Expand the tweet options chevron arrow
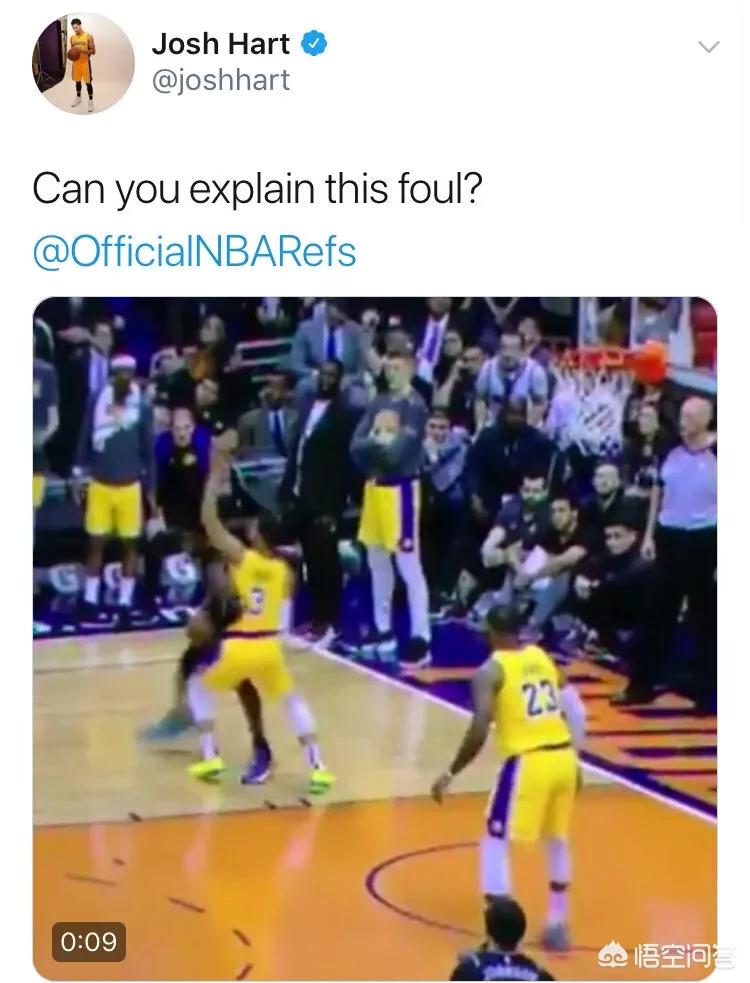This screenshot has height=983, width=750. point(709,47)
